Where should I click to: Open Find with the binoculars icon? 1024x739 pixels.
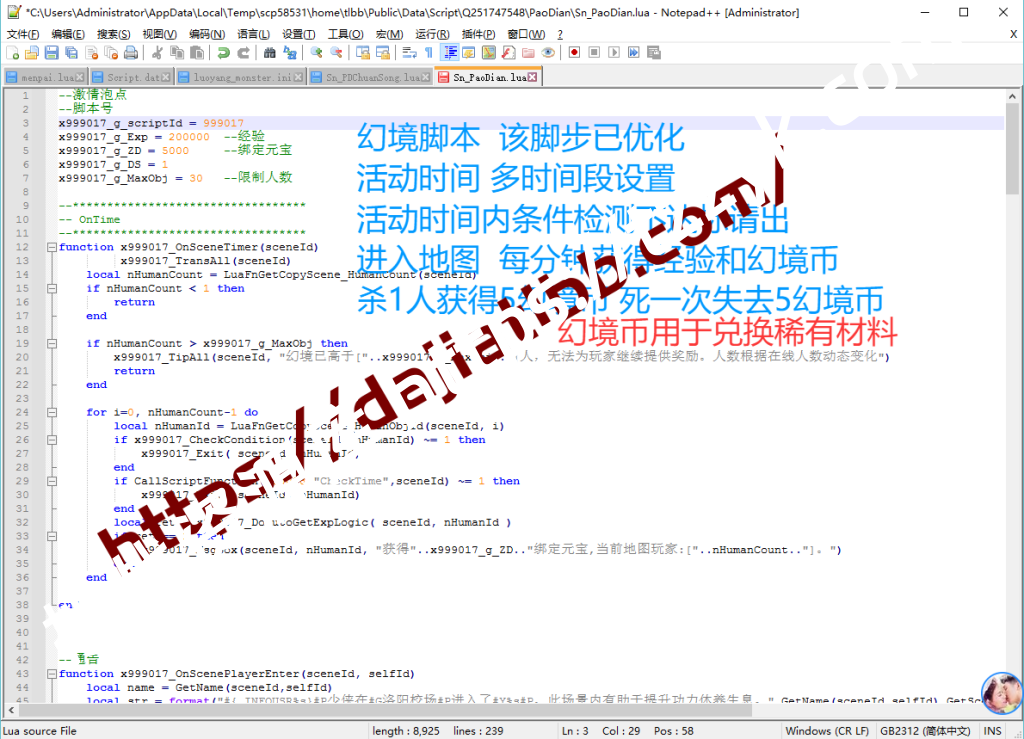270,53
